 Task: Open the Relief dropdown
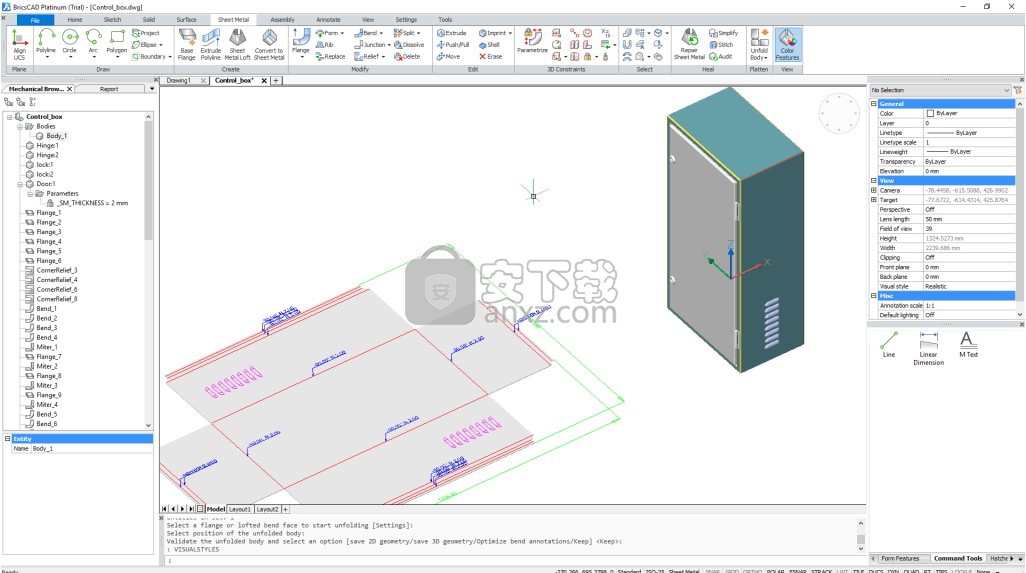[382, 56]
